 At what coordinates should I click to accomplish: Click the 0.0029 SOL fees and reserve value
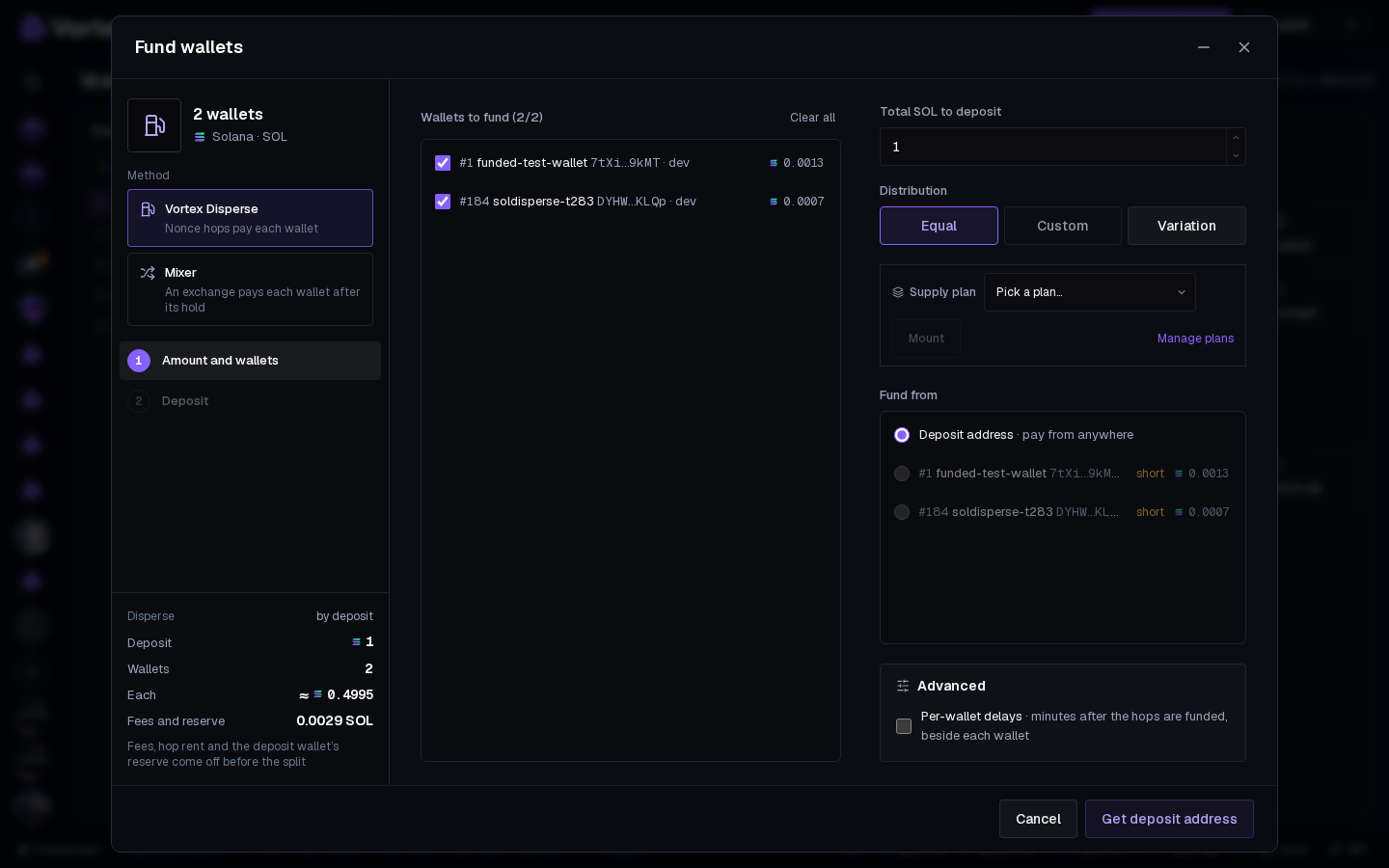[x=335, y=720]
